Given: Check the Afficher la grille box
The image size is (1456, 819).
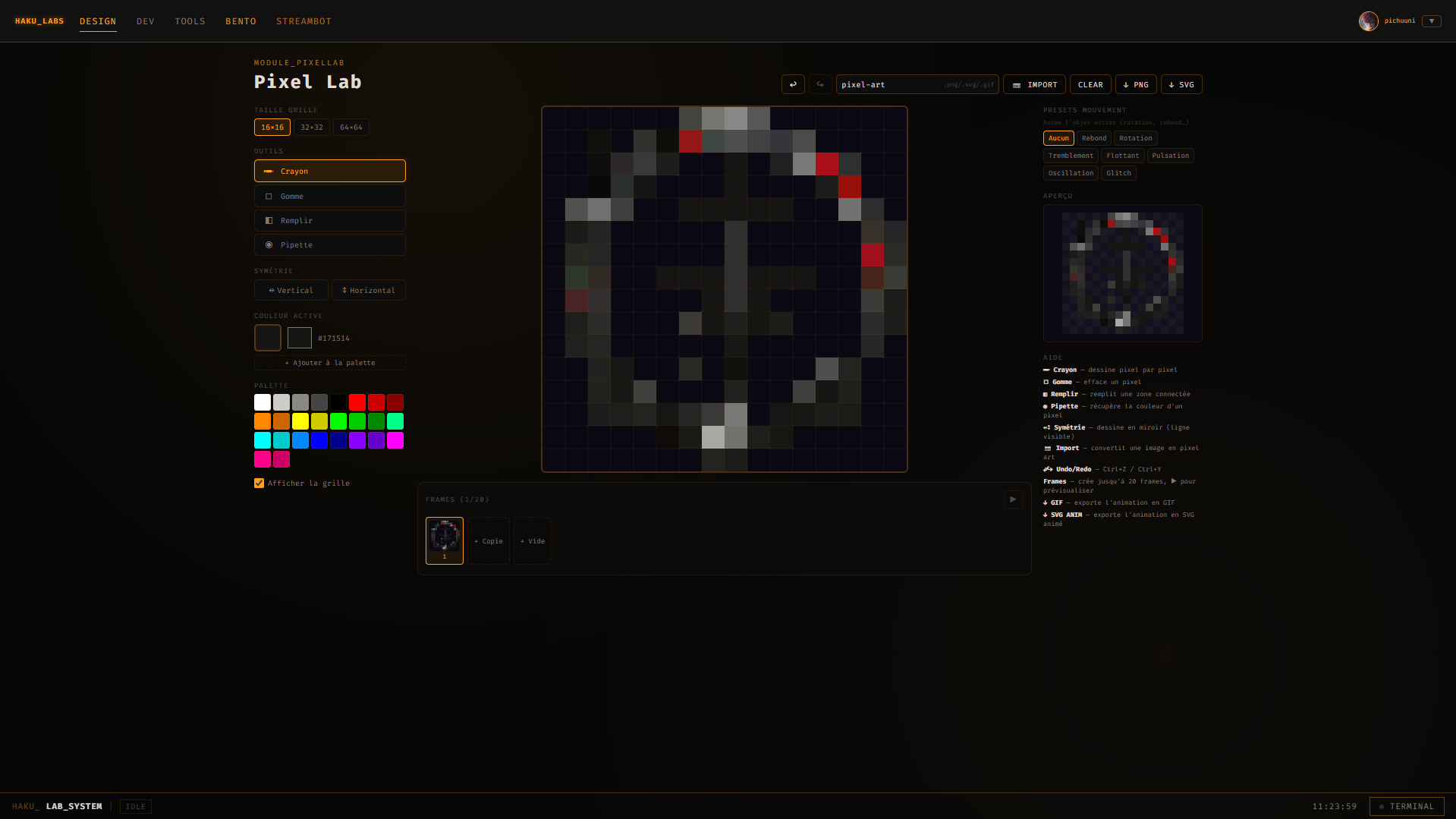Looking at the screenshot, I should [x=259, y=483].
